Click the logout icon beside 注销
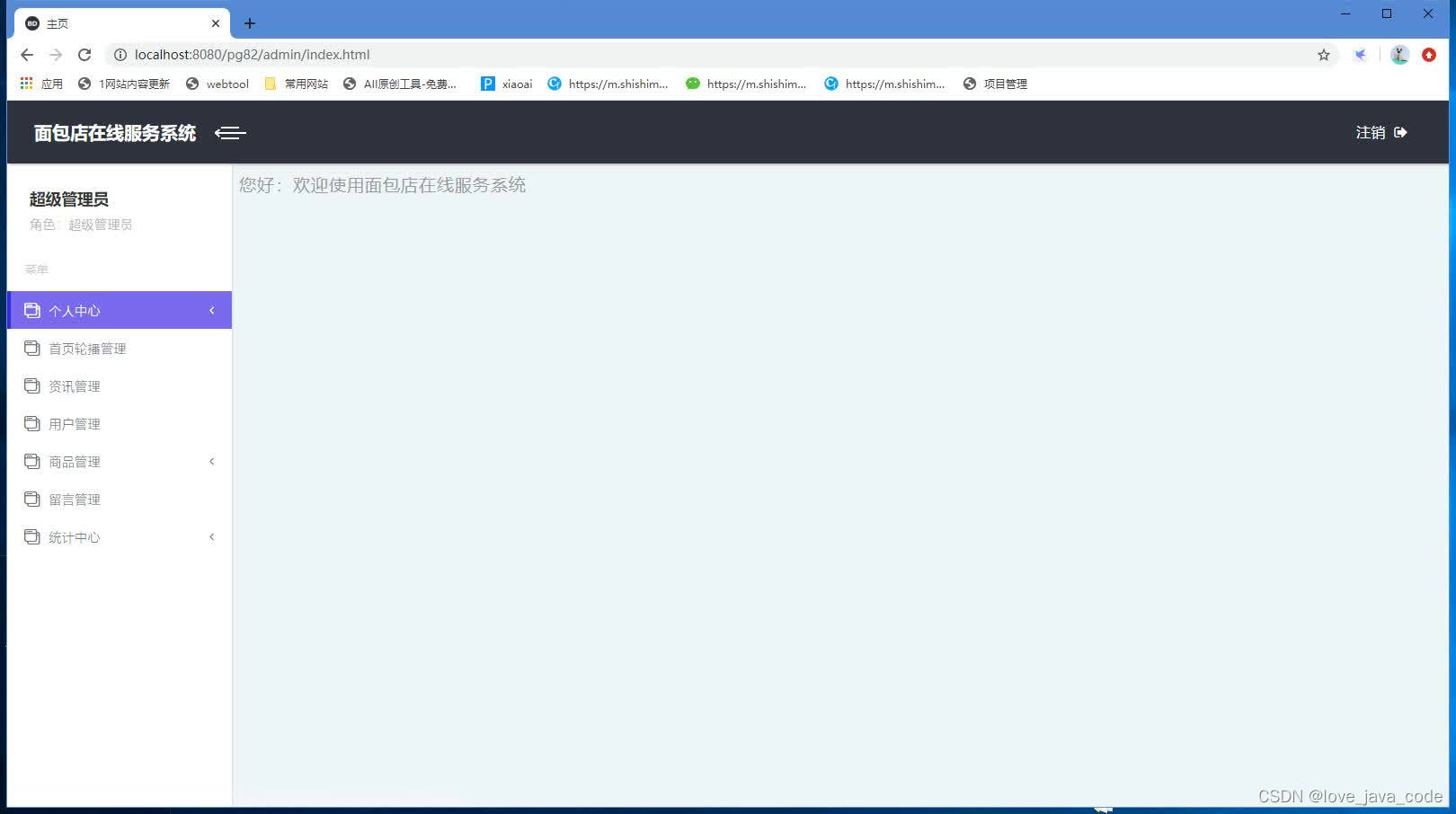Viewport: 1456px width, 814px height. (x=1399, y=132)
